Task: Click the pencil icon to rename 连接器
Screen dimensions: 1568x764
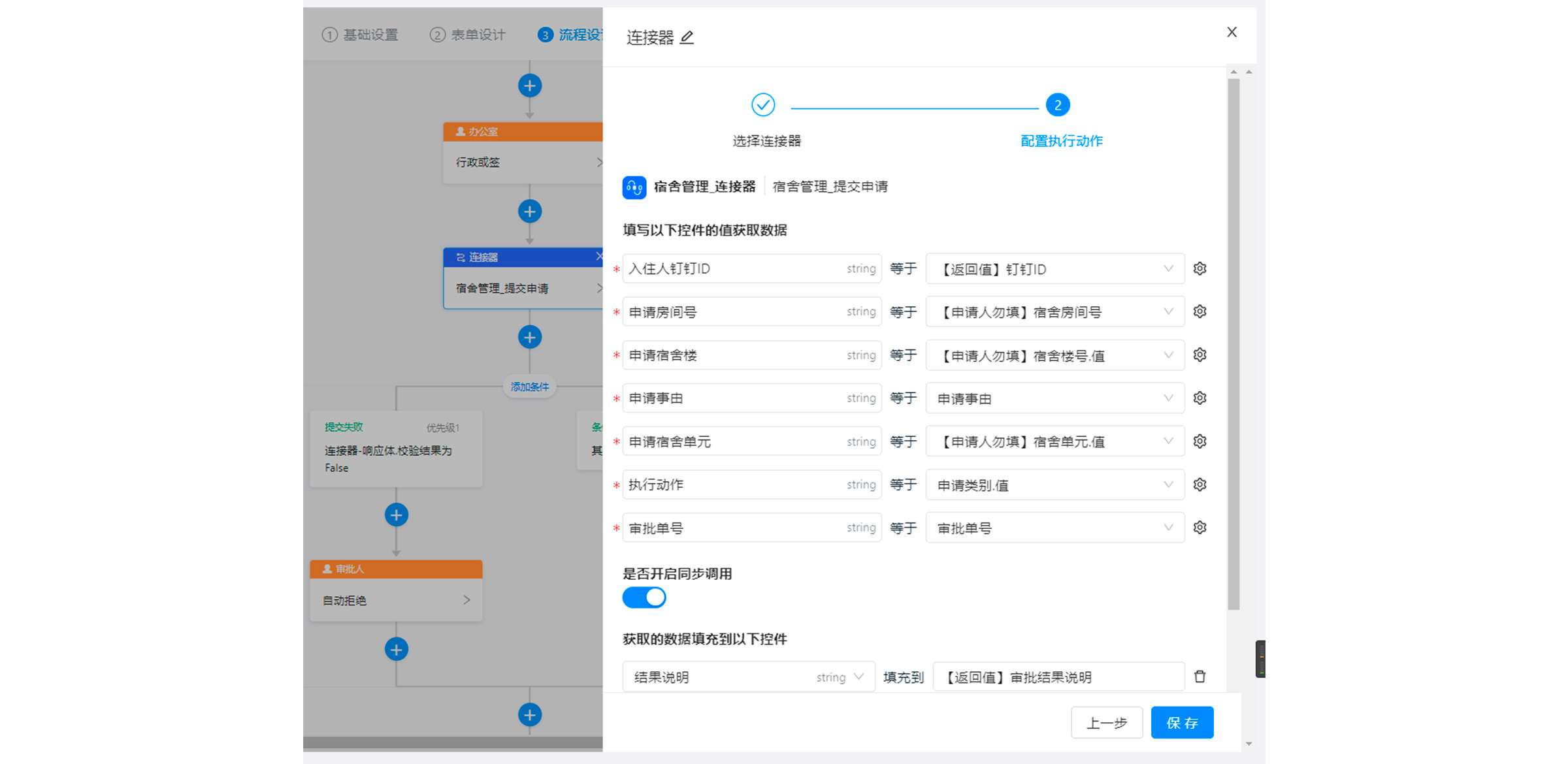Action: coord(686,37)
